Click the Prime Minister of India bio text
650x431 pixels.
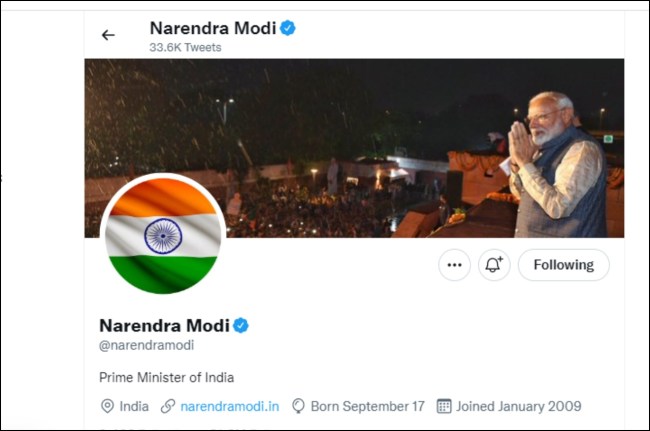point(166,377)
